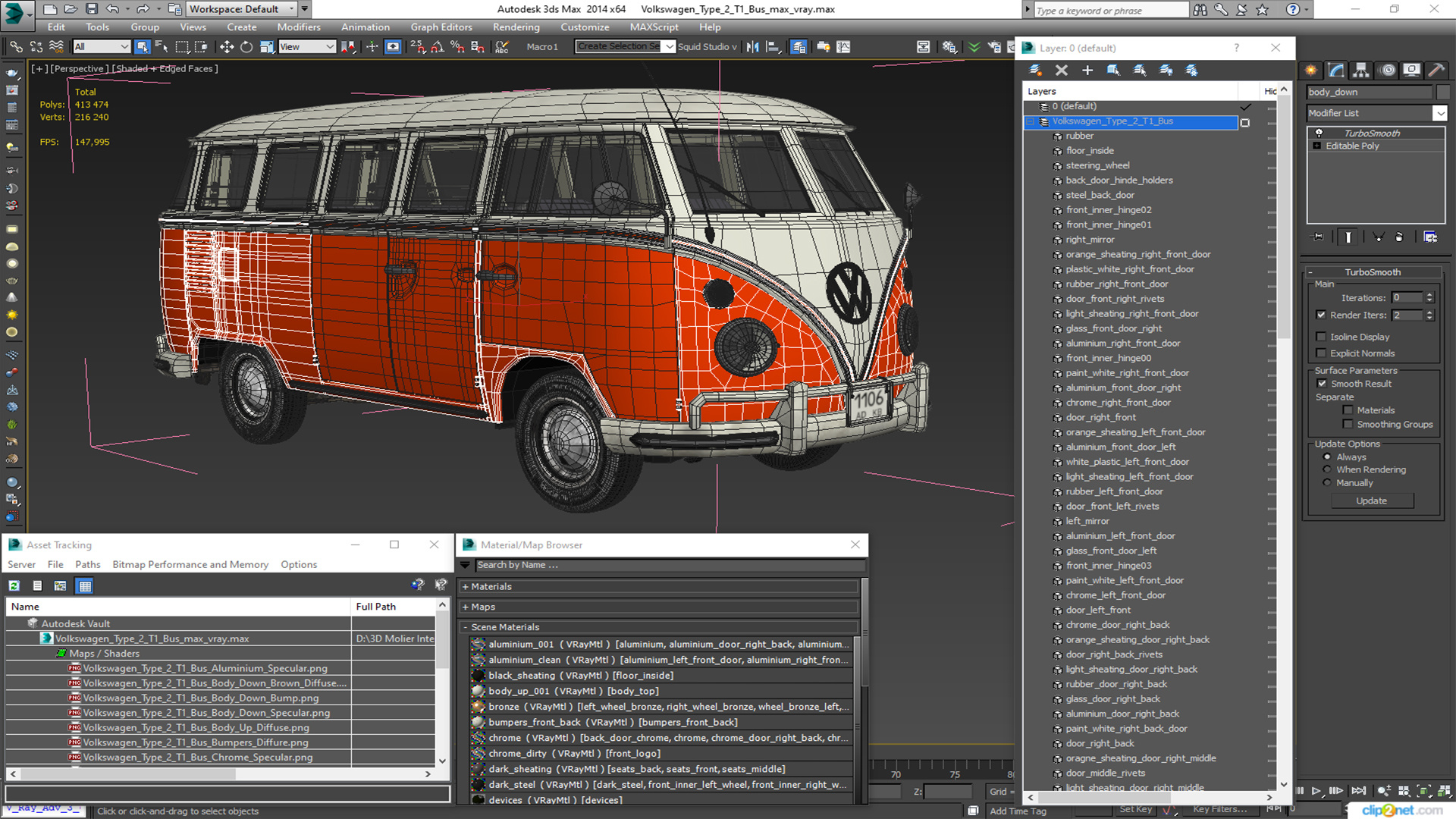Undo the last action

112,9
